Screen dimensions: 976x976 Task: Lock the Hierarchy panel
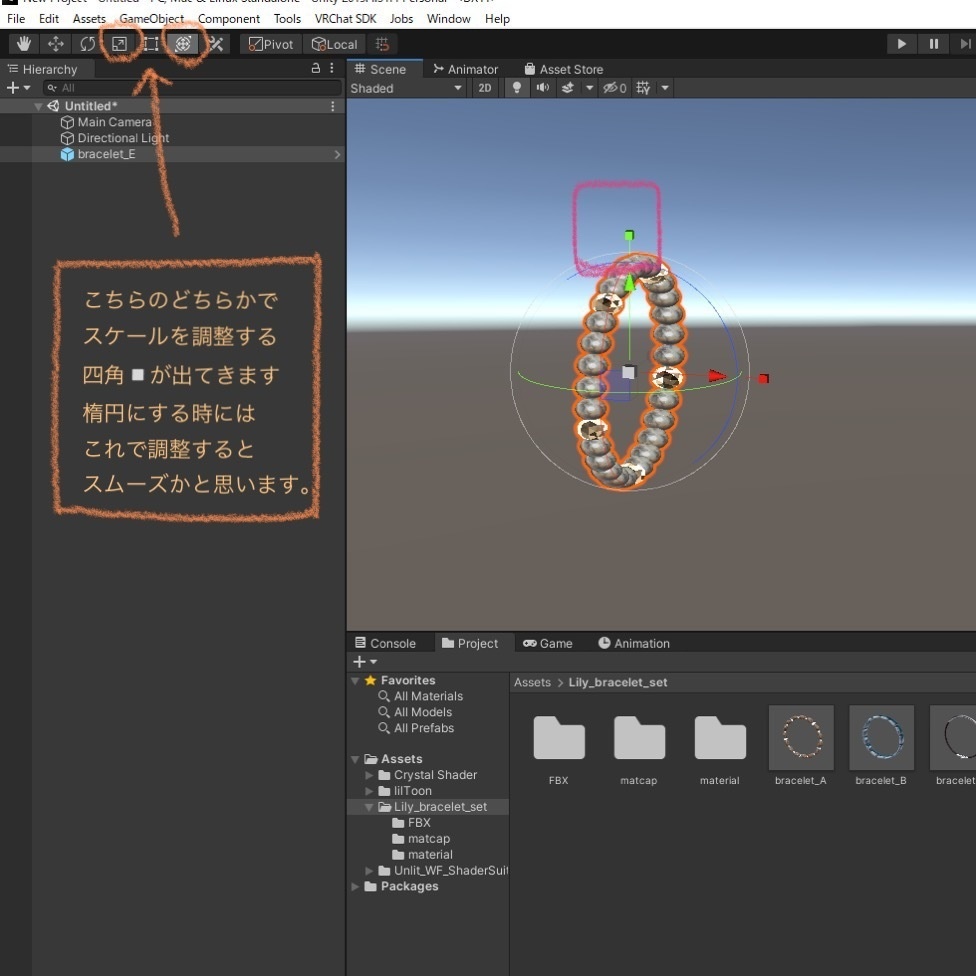pyautogui.click(x=316, y=68)
